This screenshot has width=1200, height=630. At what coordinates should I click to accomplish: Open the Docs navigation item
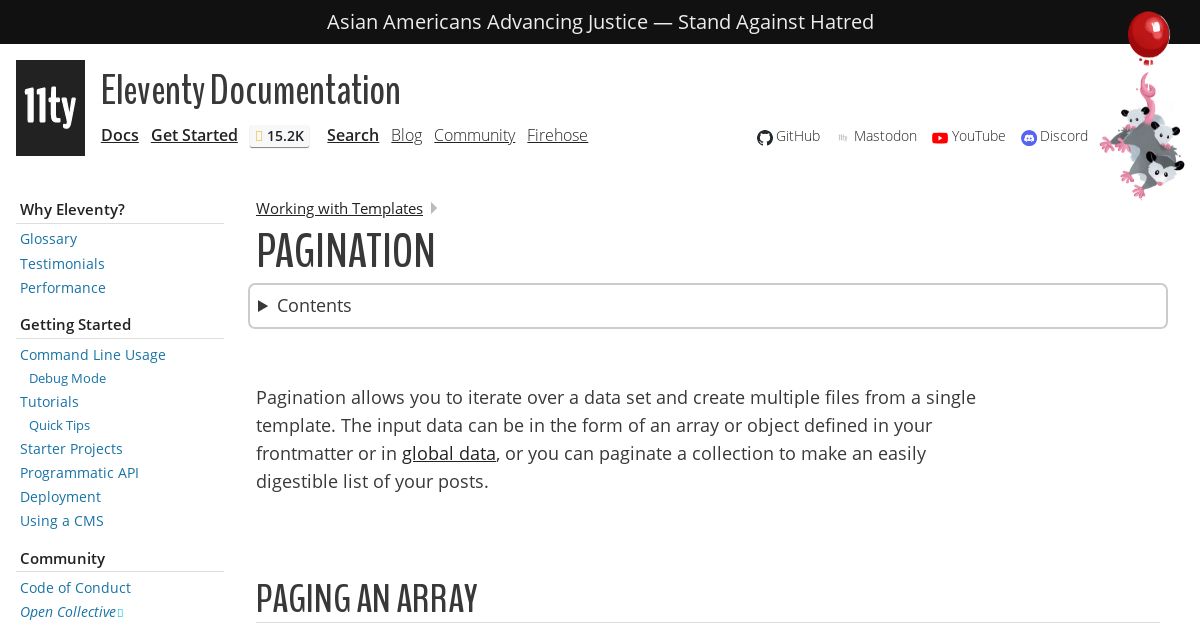[120, 135]
